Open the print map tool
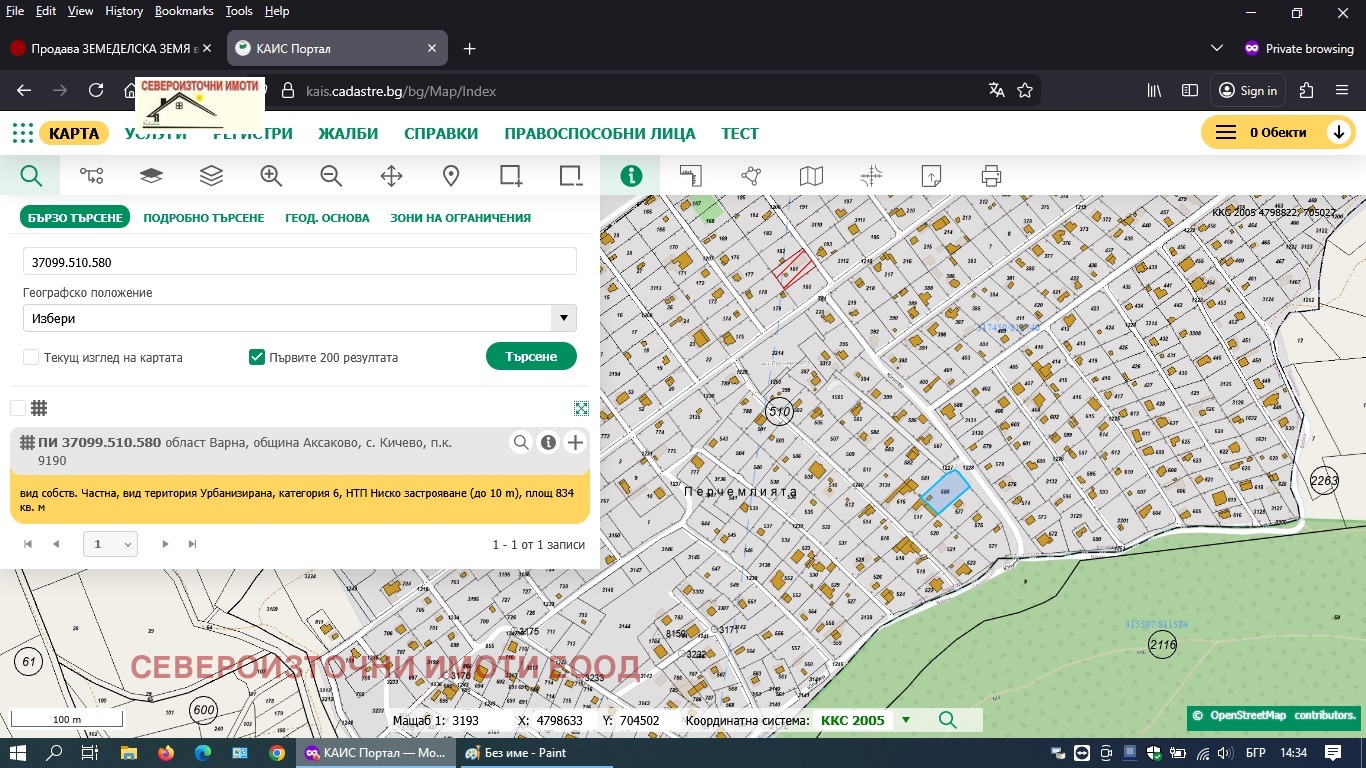The height and width of the screenshot is (768, 1366). 990,175
